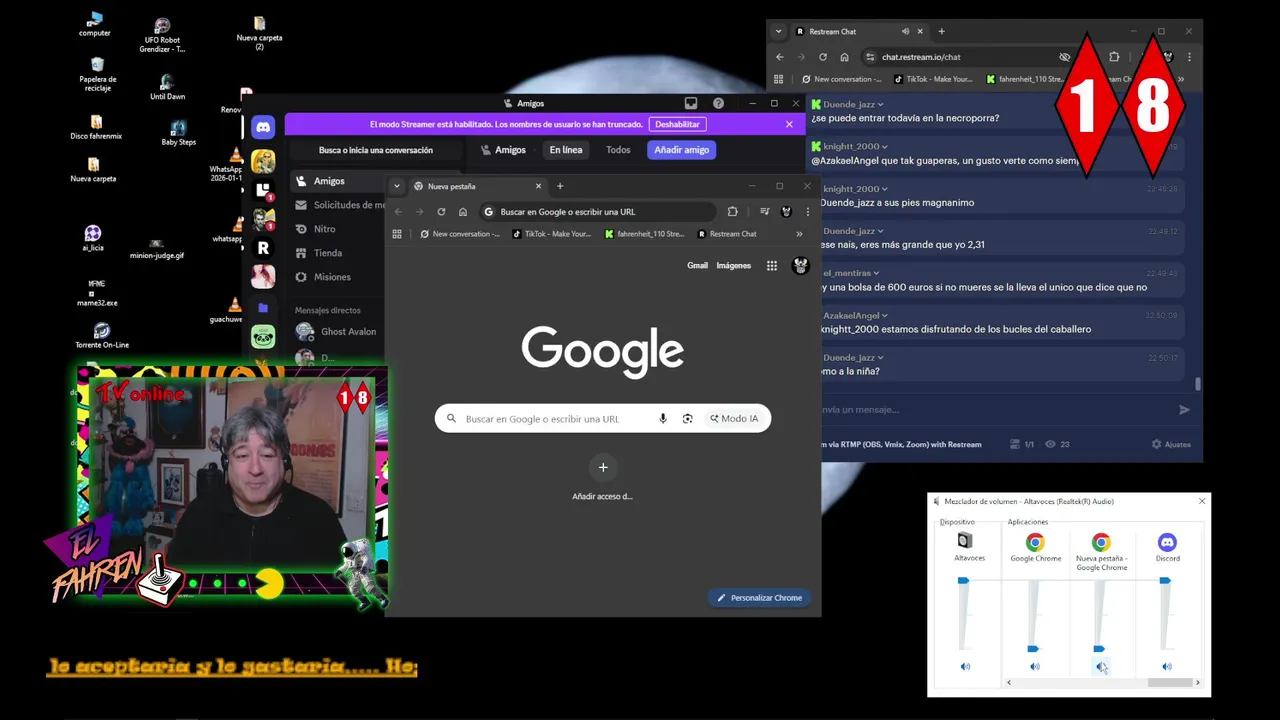Viewport: 1280px width, 720px height.
Task: Go to home page in Nueva pestaña window
Action: 463,212
